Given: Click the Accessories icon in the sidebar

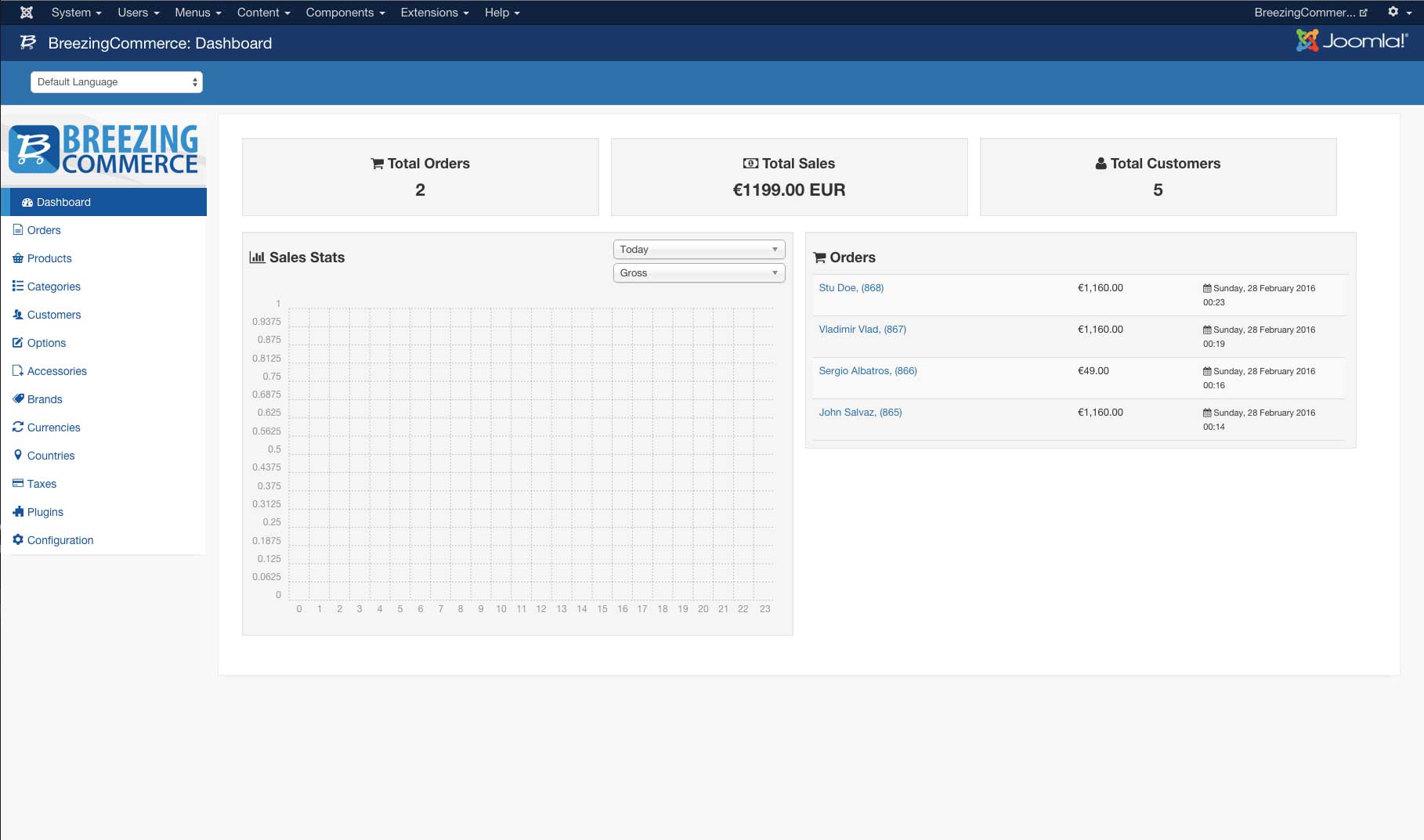Looking at the screenshot, I should pyautogui.click(x=18, y=370).
